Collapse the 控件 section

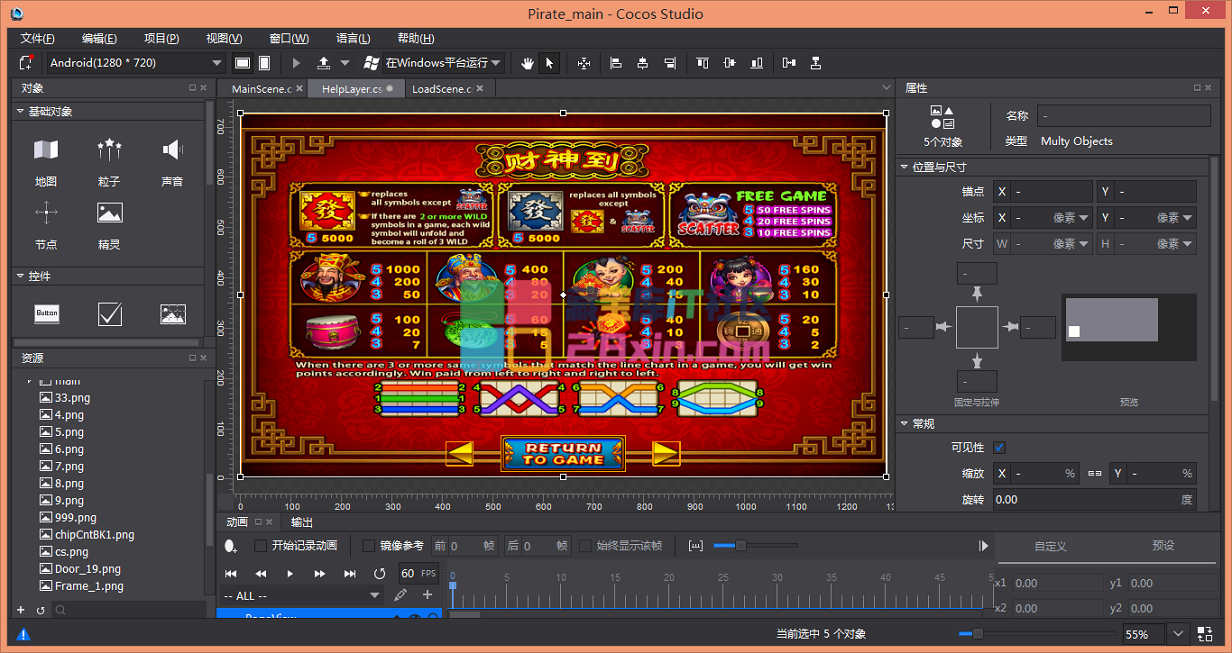[20, 276]
